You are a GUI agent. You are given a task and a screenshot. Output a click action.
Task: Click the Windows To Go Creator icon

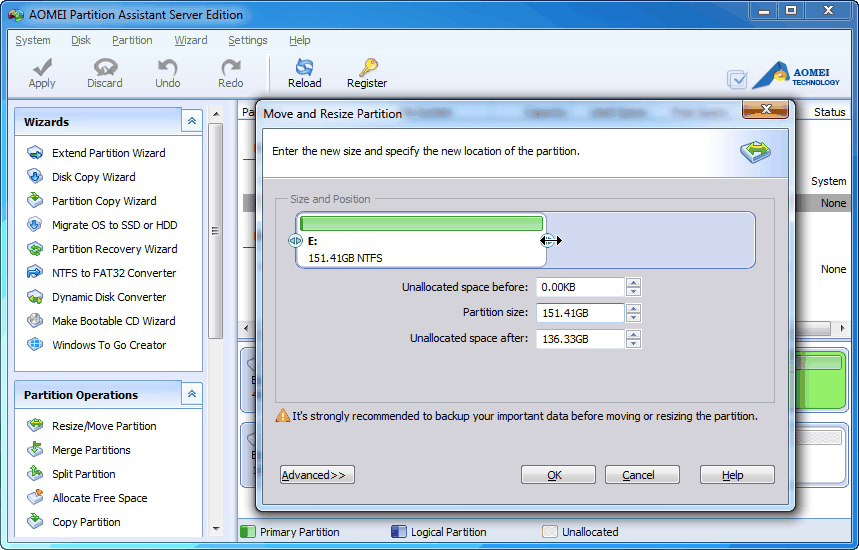tap(35, 345)
